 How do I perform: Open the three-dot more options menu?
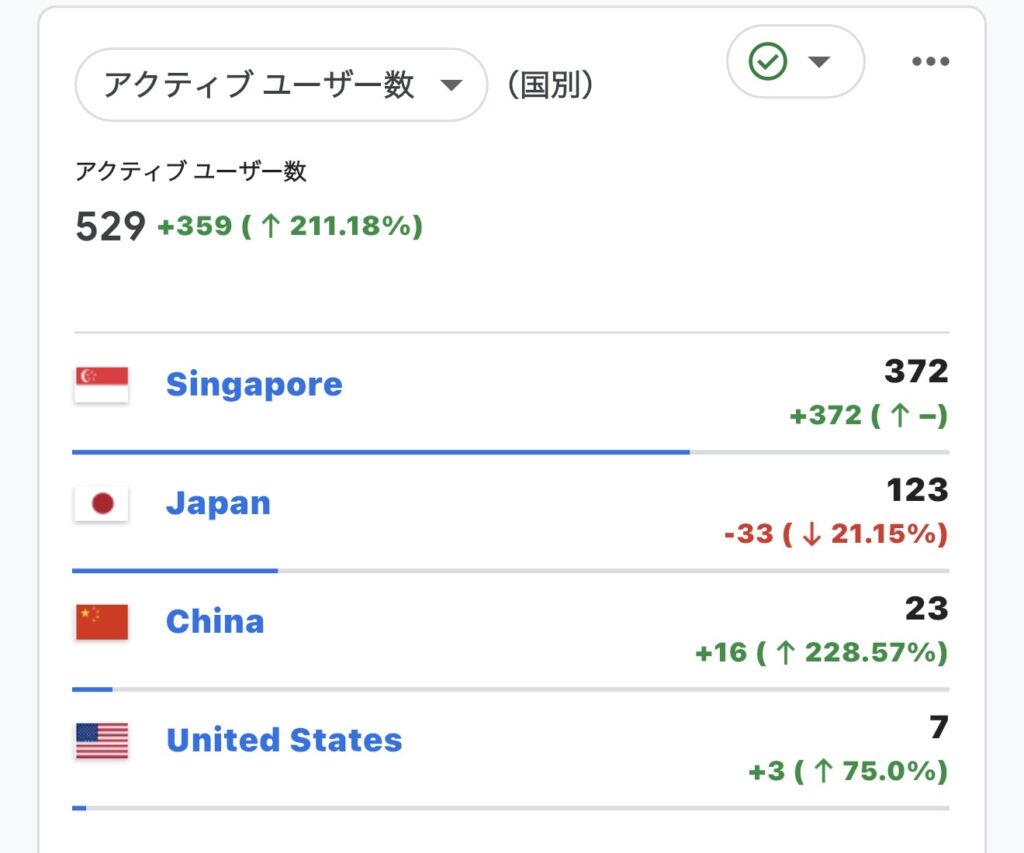pos(930,62)
